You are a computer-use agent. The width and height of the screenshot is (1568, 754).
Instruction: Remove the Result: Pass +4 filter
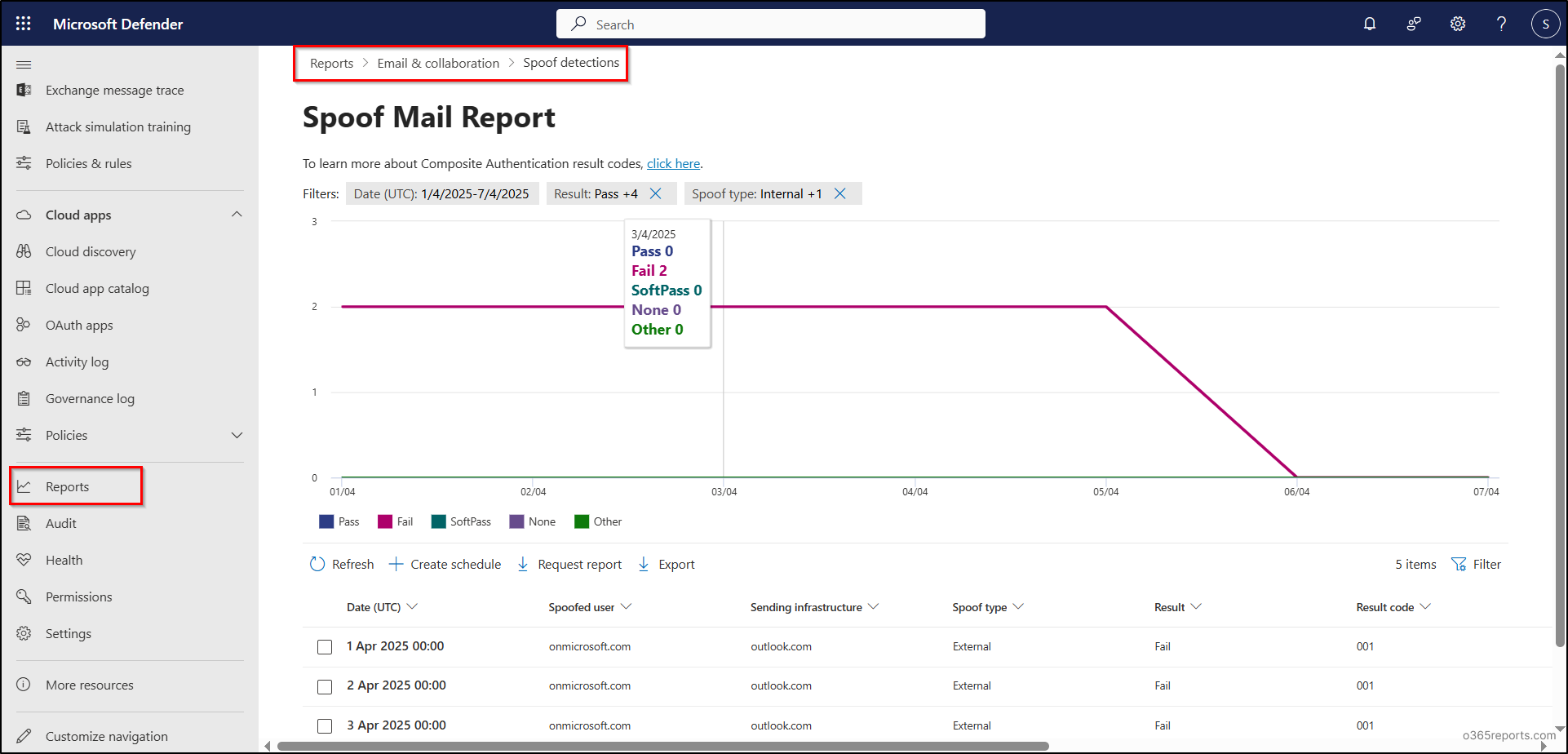point(655,193)
